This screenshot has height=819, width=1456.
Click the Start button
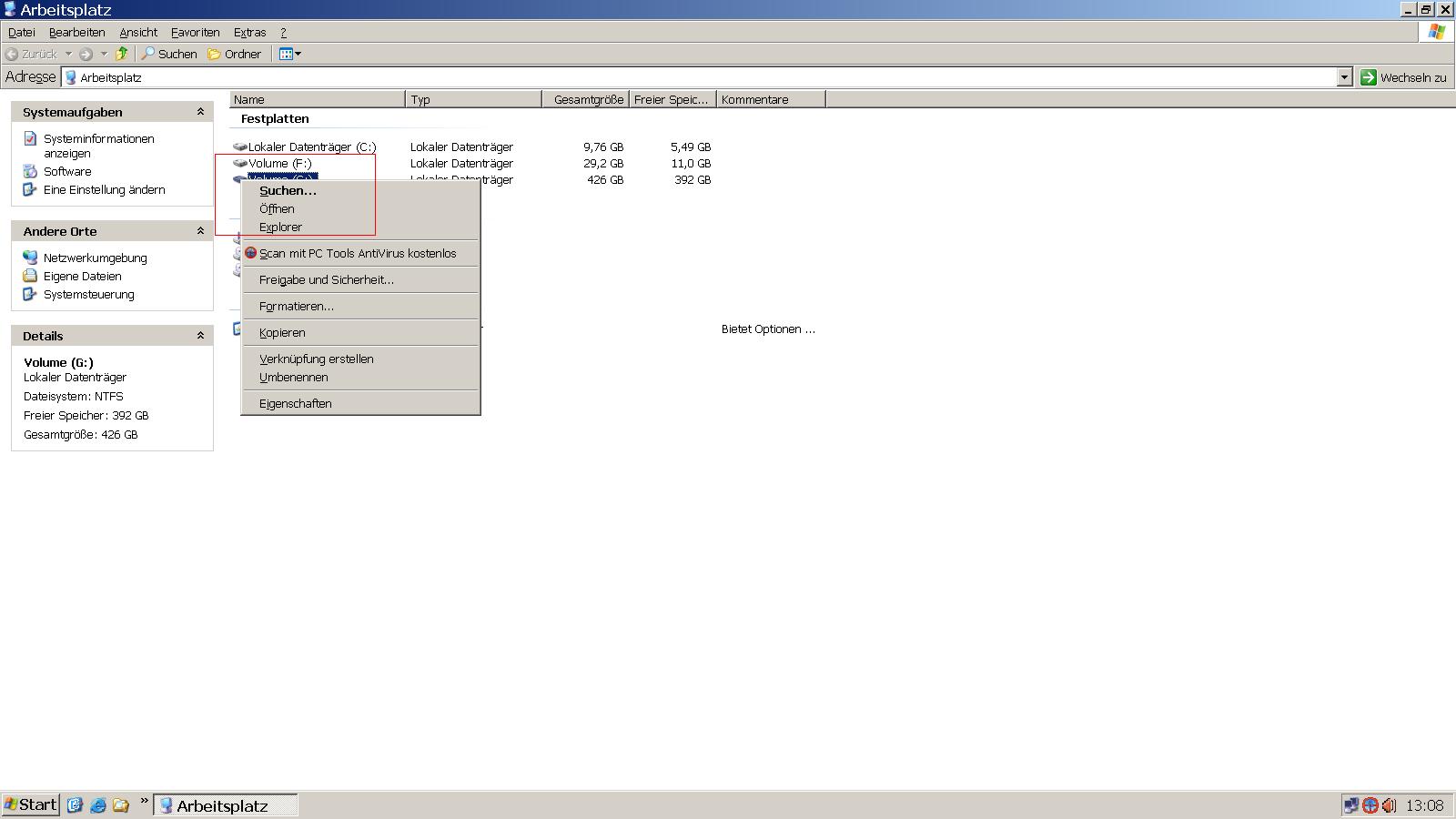pos(30,804)
